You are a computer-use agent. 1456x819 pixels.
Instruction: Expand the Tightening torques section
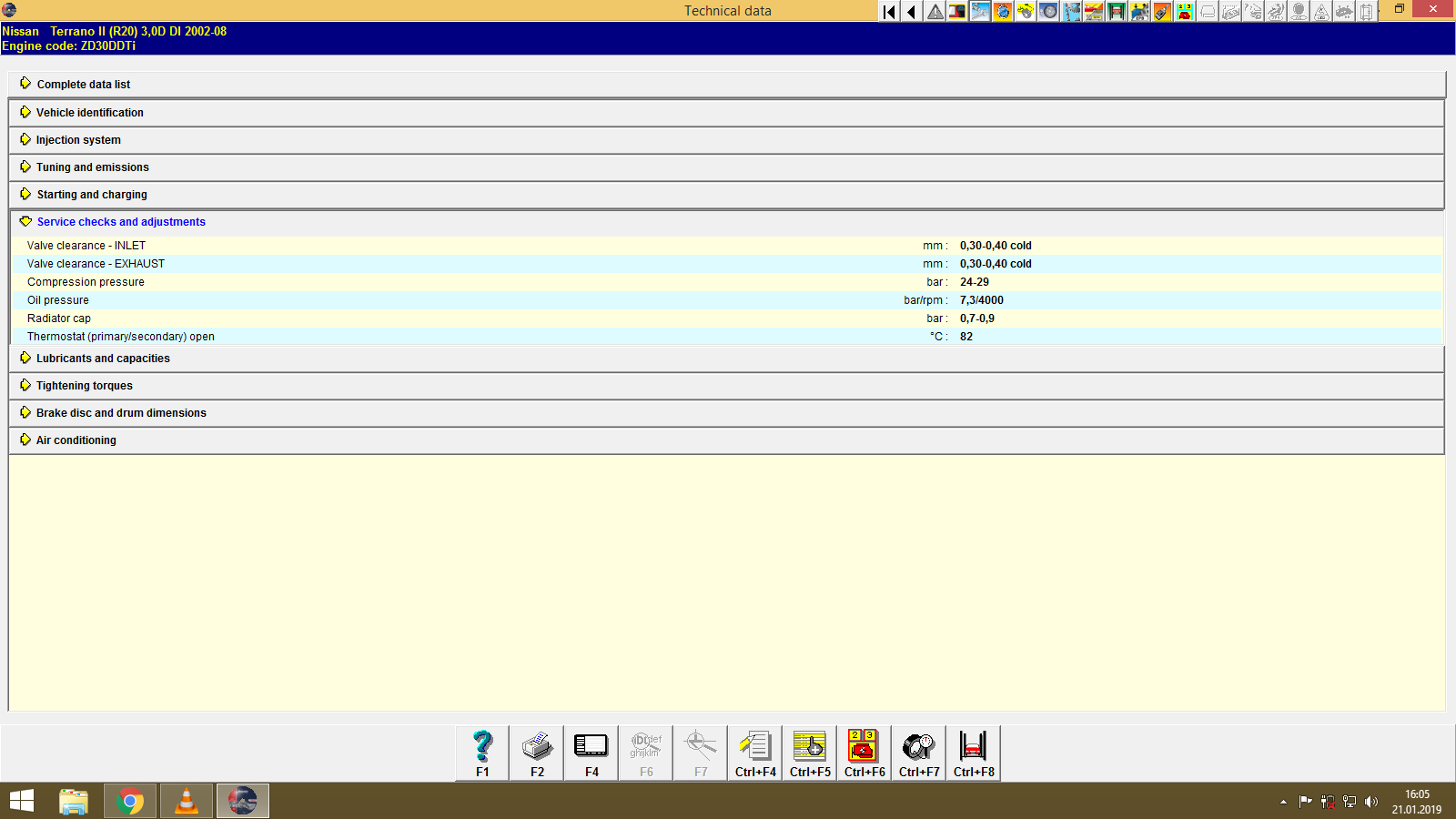click(83, 385)
